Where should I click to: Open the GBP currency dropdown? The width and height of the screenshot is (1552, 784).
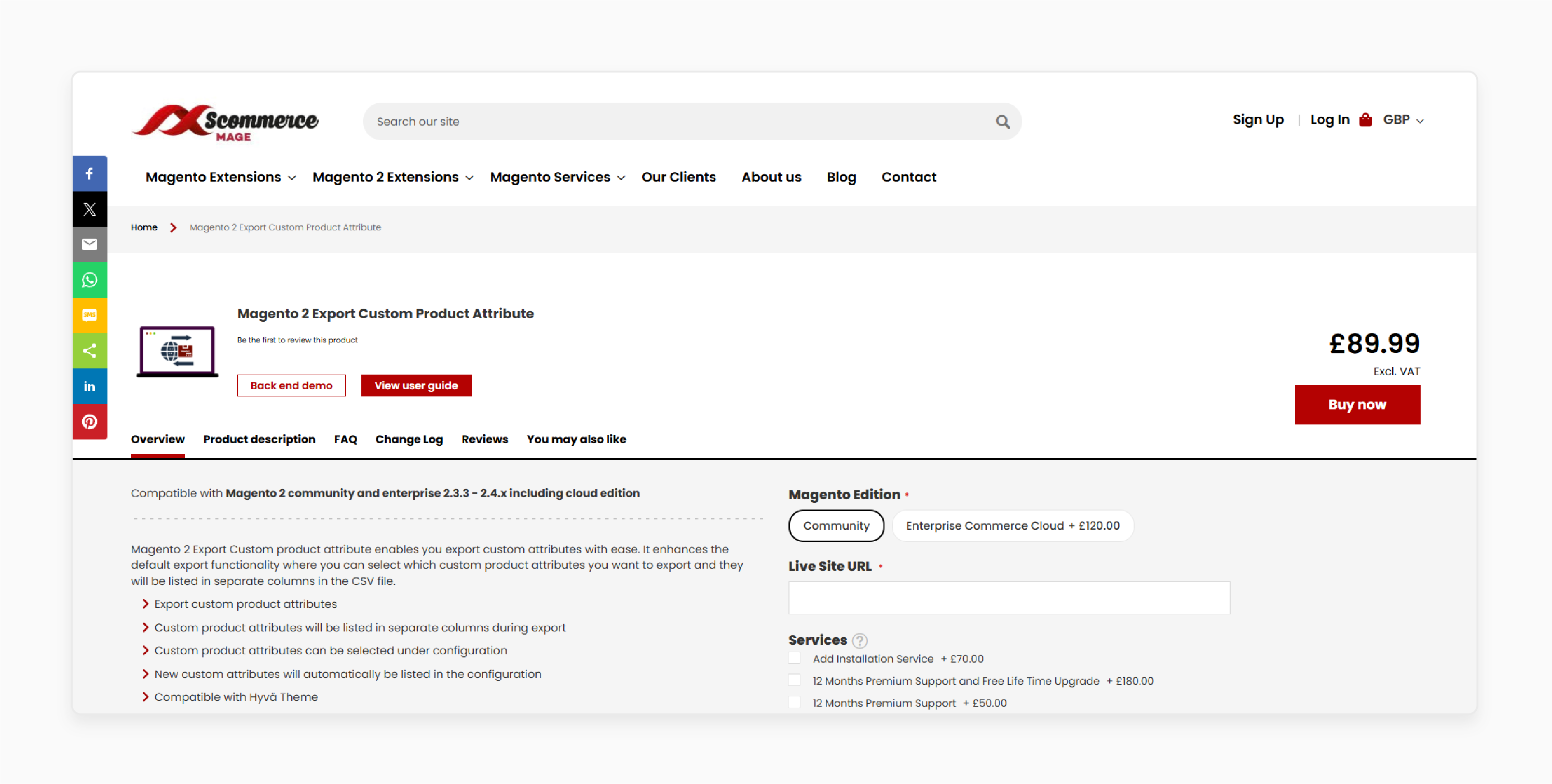pos(1403,120)
